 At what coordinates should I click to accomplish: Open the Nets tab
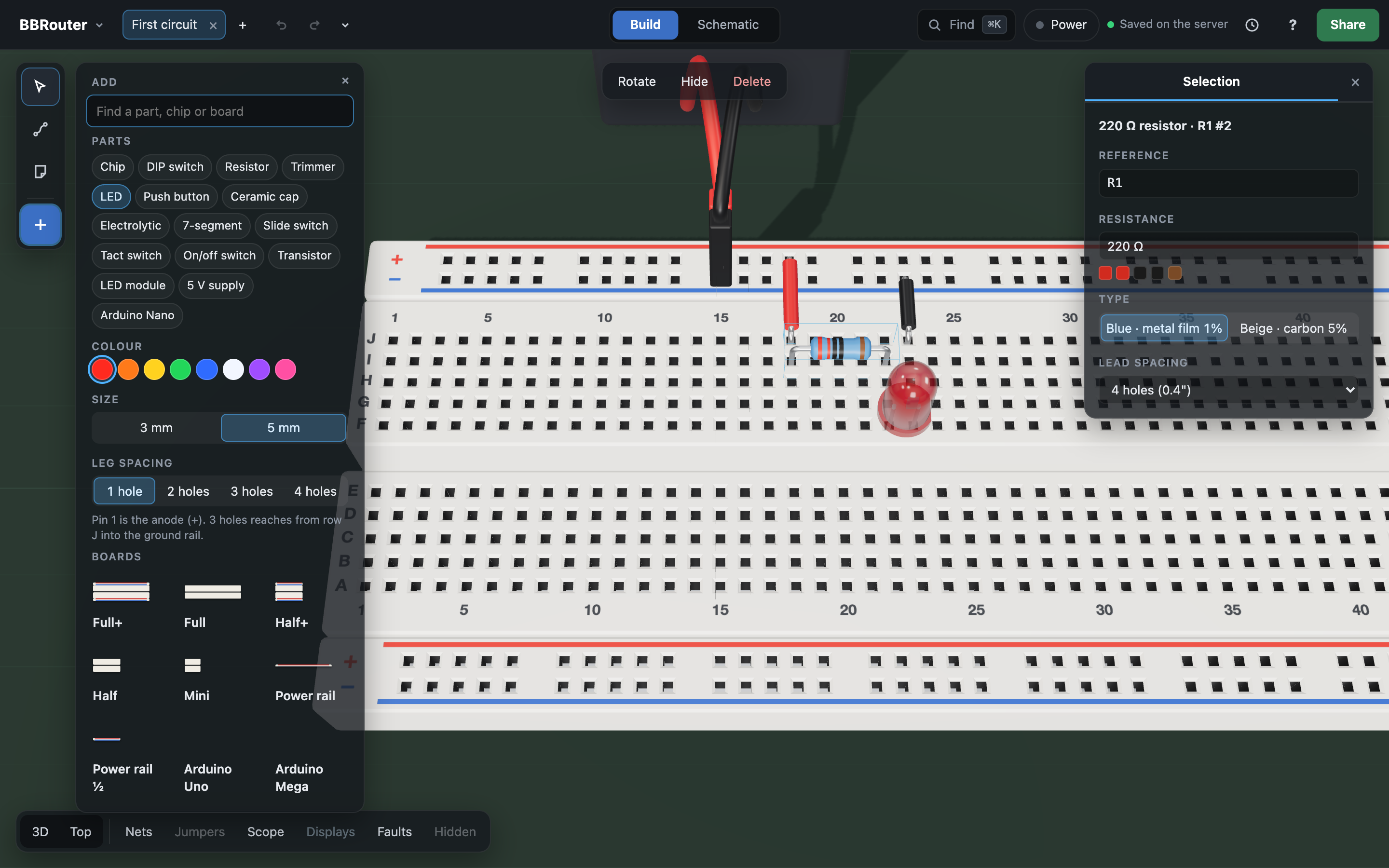pyautogui.click(x=139, y=832)
